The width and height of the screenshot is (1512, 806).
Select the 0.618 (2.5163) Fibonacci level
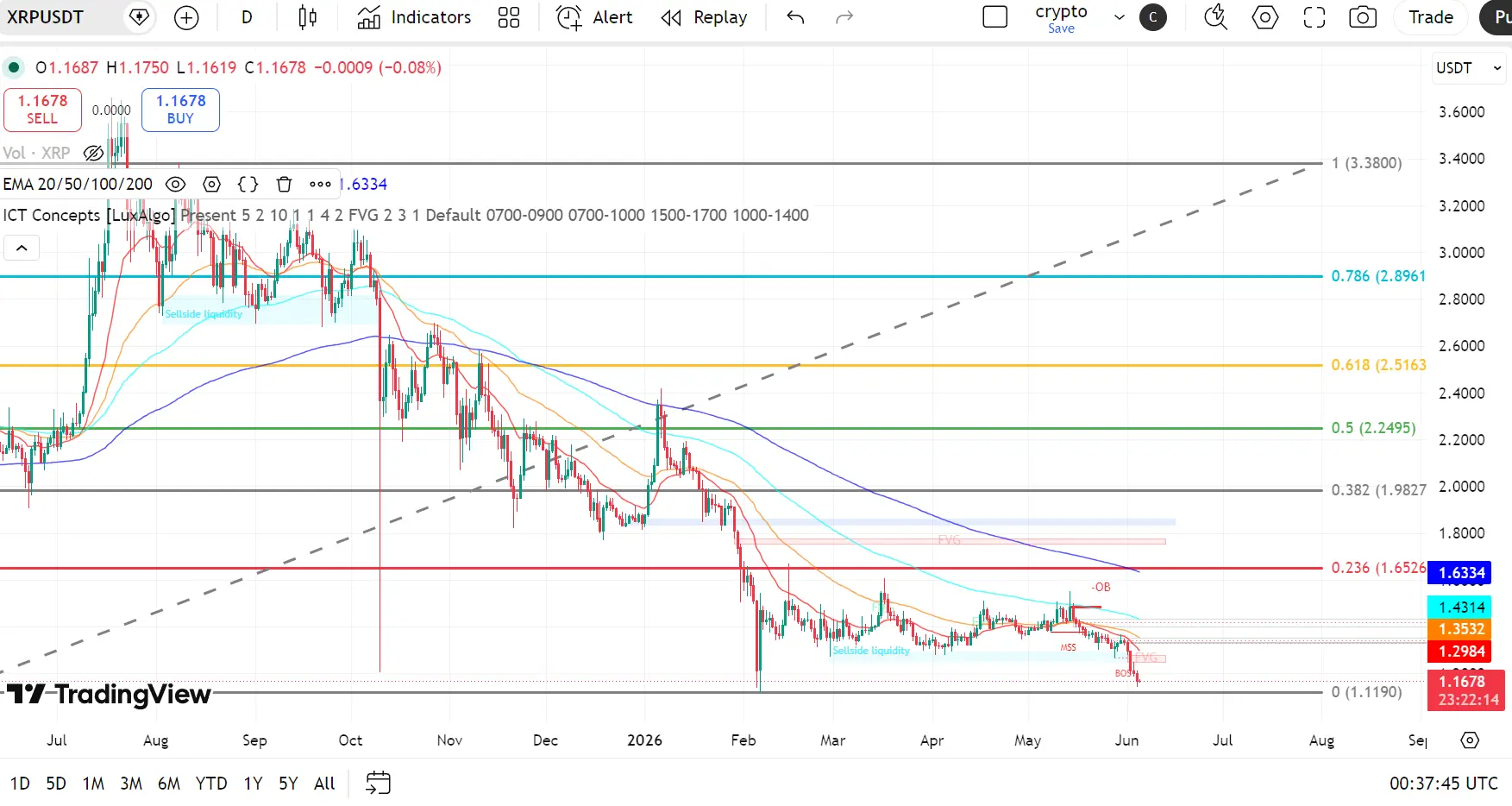[x=1378, y=365]
